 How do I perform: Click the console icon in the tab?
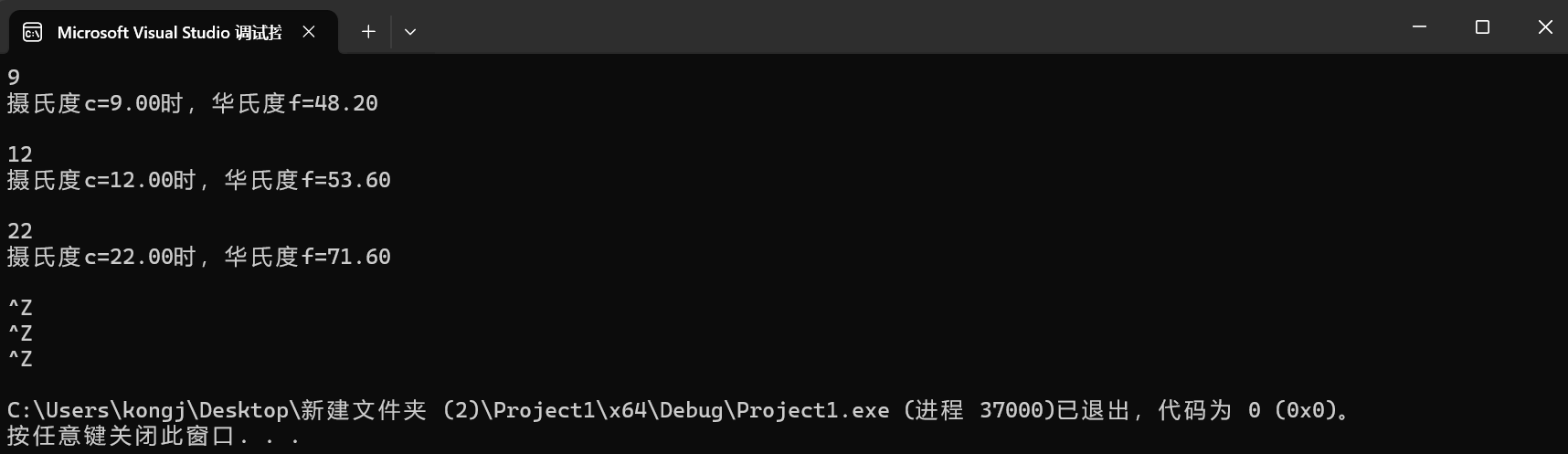[x=32, y=33]
